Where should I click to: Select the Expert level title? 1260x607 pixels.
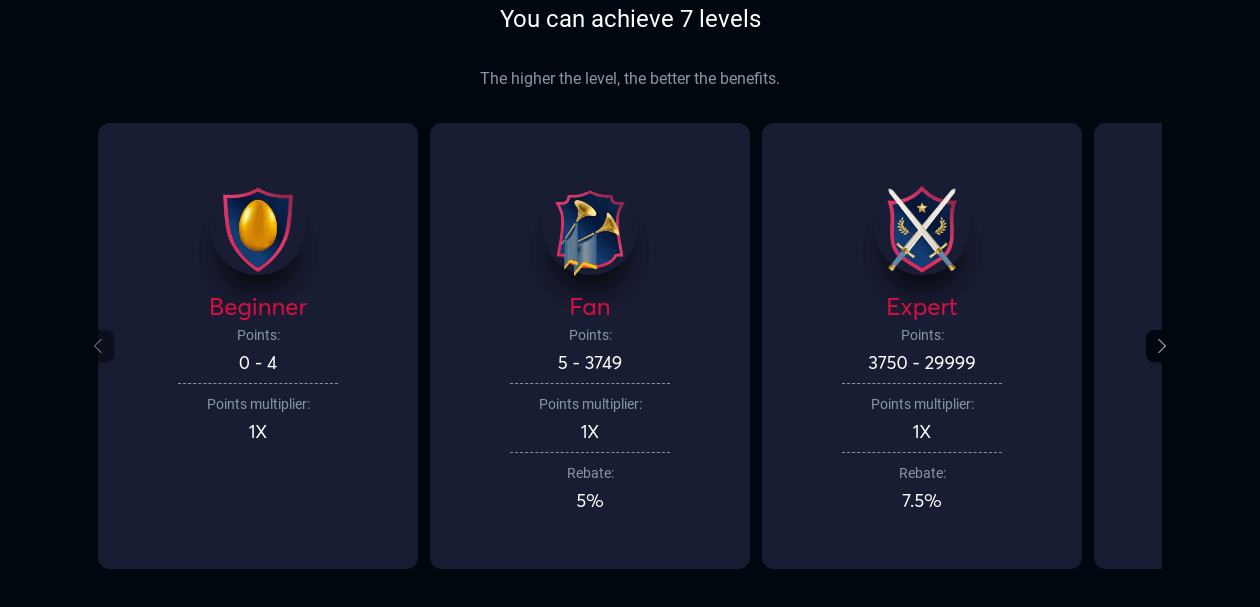tap(922, 307)
